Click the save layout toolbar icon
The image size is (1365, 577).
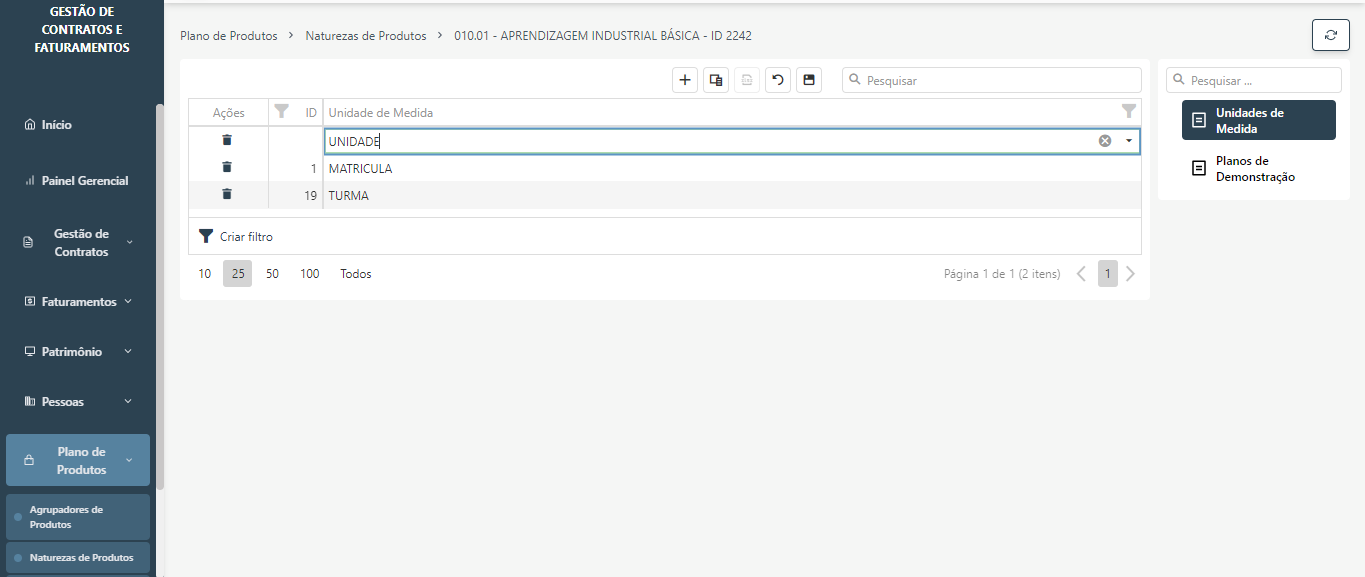point(809,80)
